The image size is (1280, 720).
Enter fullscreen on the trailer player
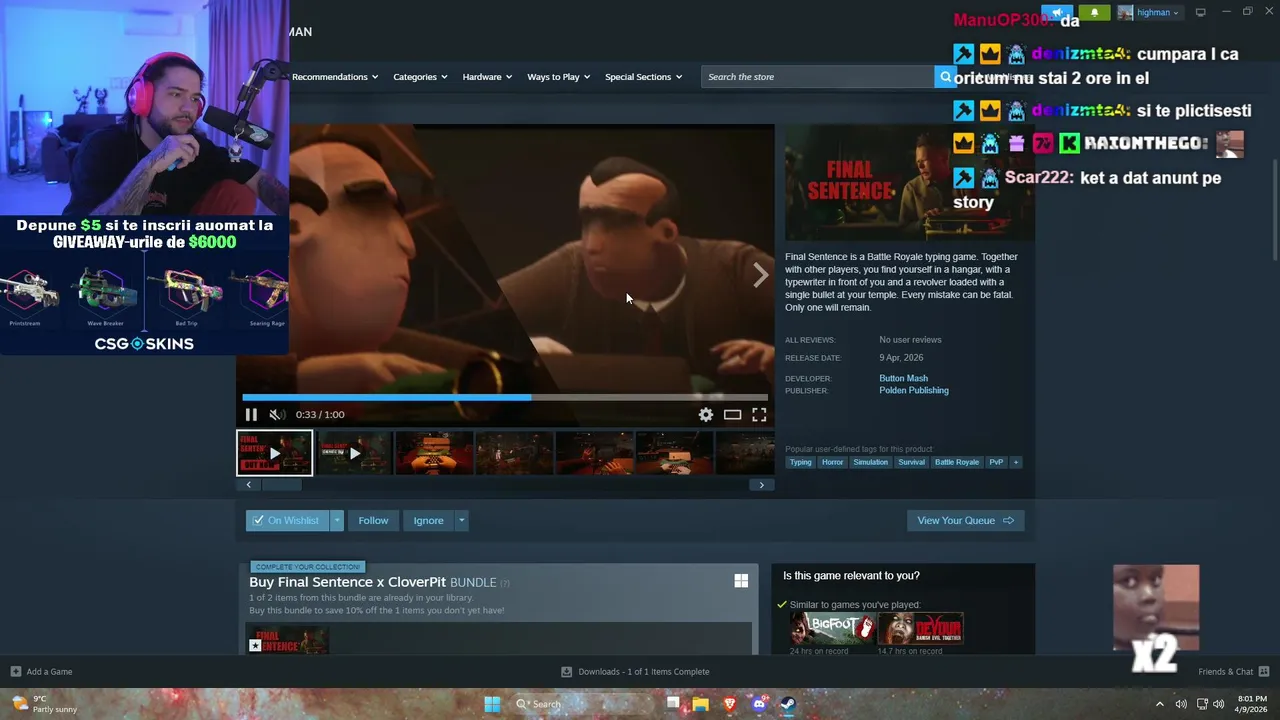tap(759, 415)
